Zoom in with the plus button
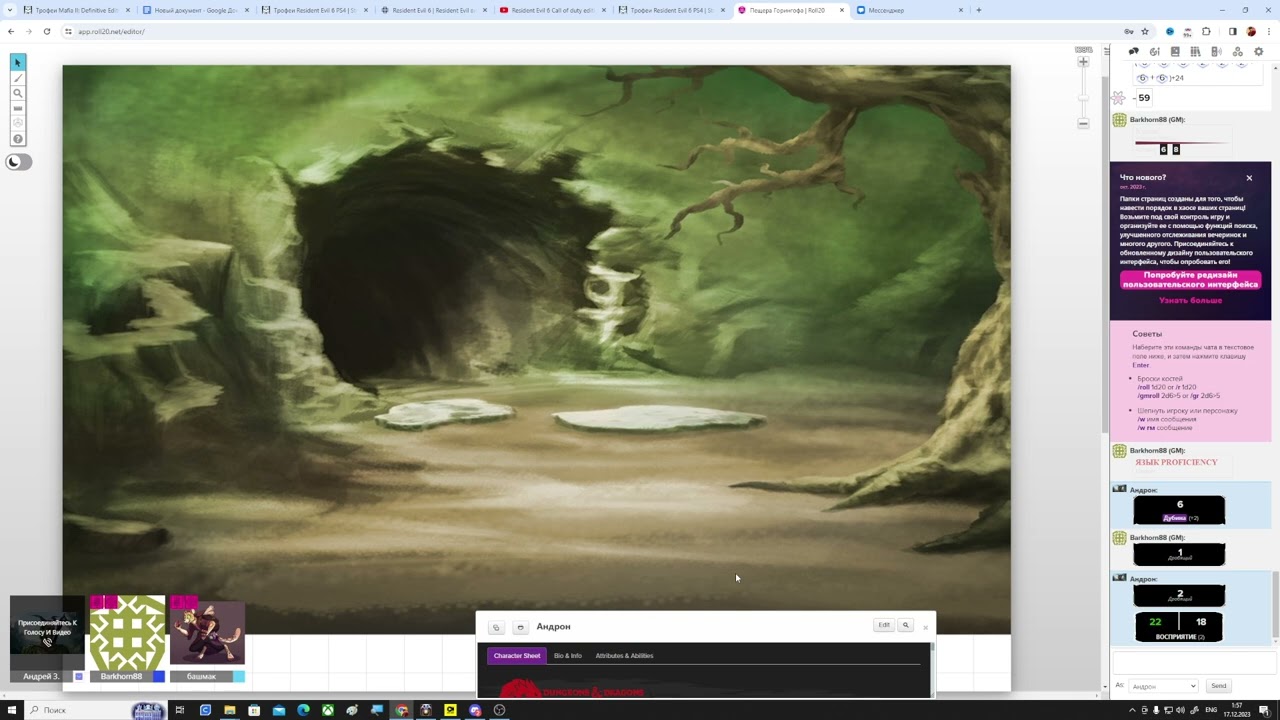1280x720 pixels. (1083, 62)
